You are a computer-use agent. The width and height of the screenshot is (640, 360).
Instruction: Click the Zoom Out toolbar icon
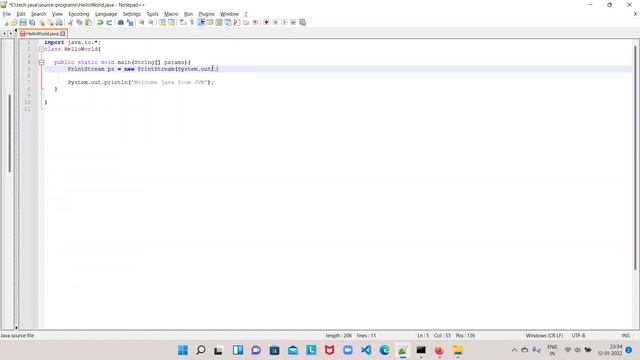[x=151, y=22]
